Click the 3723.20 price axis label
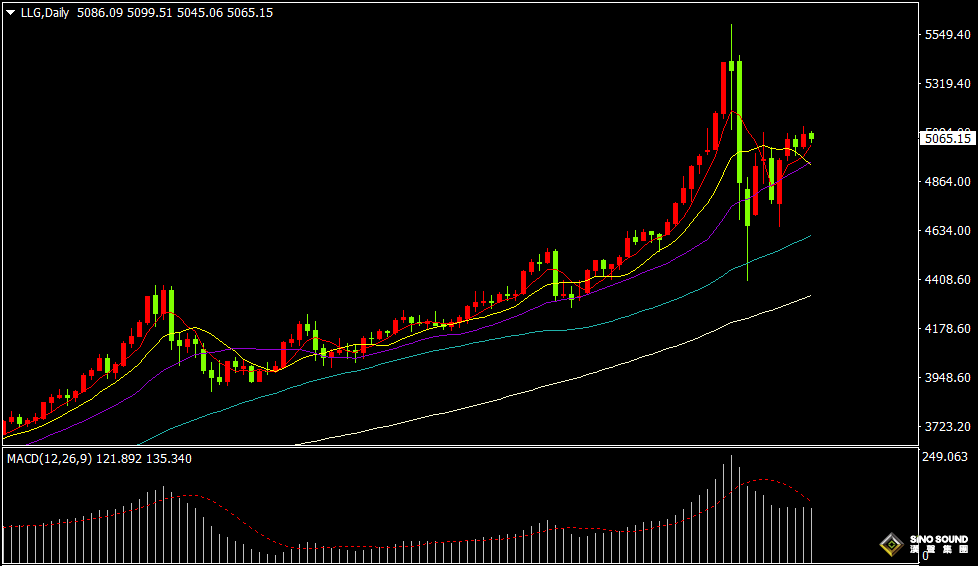This screenshot has width=978, height=566. click(x=947, y=427)
